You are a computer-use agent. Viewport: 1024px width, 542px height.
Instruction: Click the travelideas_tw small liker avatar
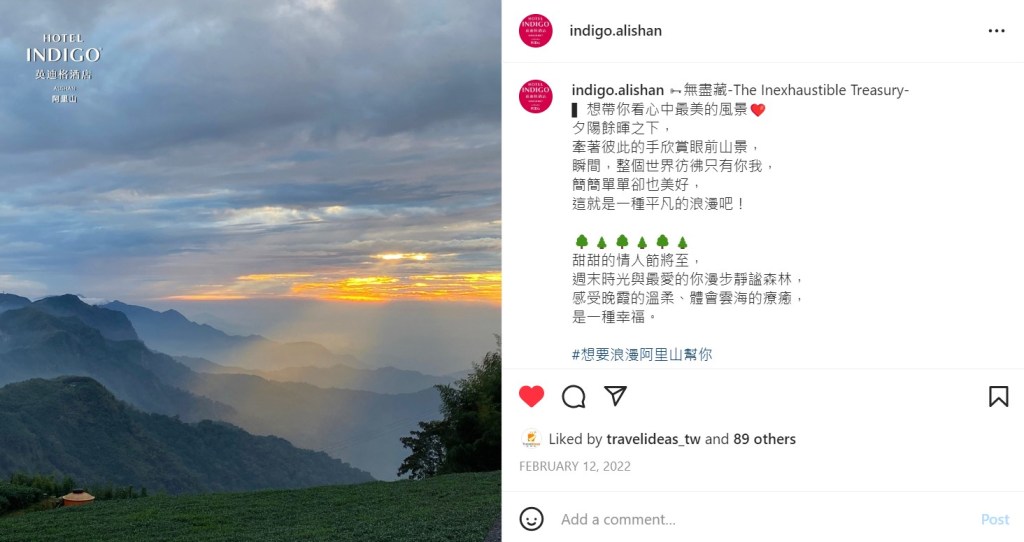[531, 439]
